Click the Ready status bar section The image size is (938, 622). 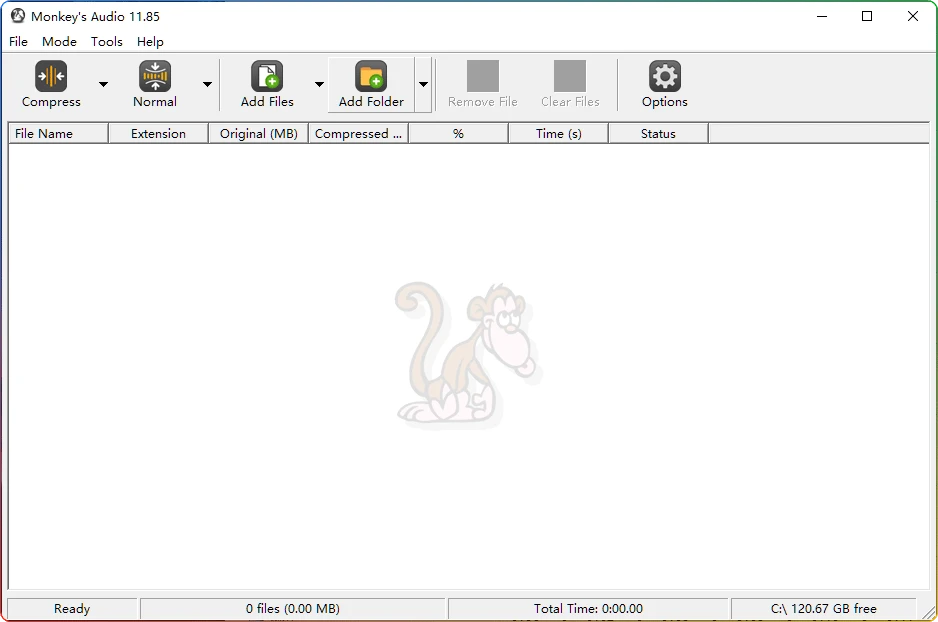pyautogui.click(x=71, y=608)
